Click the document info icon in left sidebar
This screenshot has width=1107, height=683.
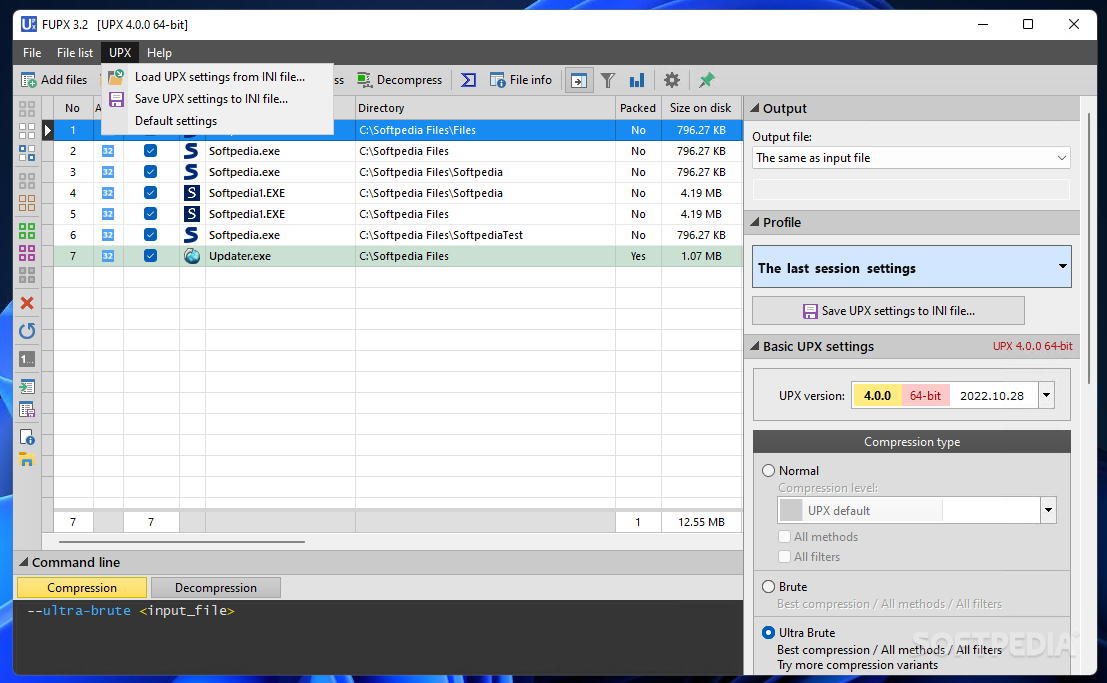point(27,437)
